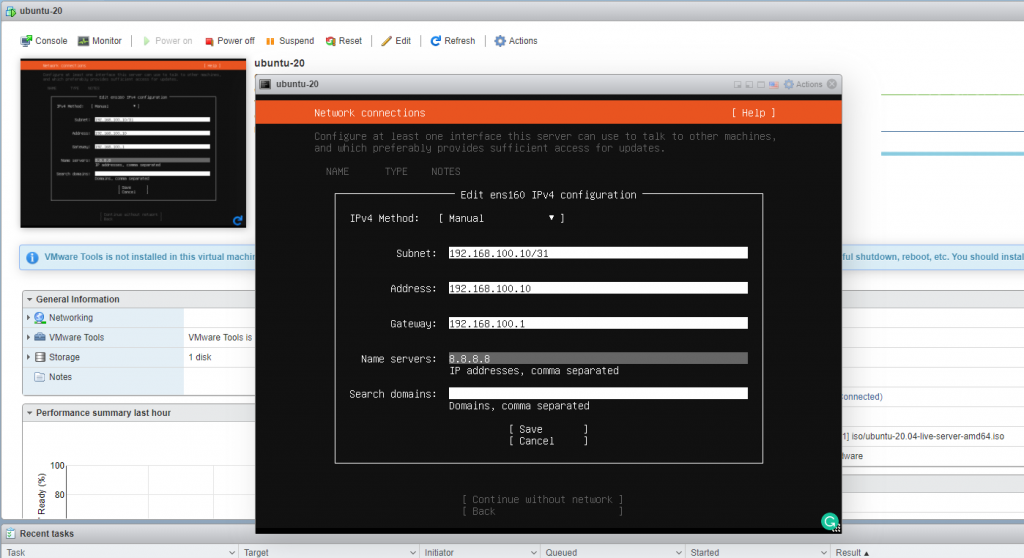The height and width of the screenshot is (558, 1024).
Task: Click the Storage disk icon
Action: coord(40,357)
